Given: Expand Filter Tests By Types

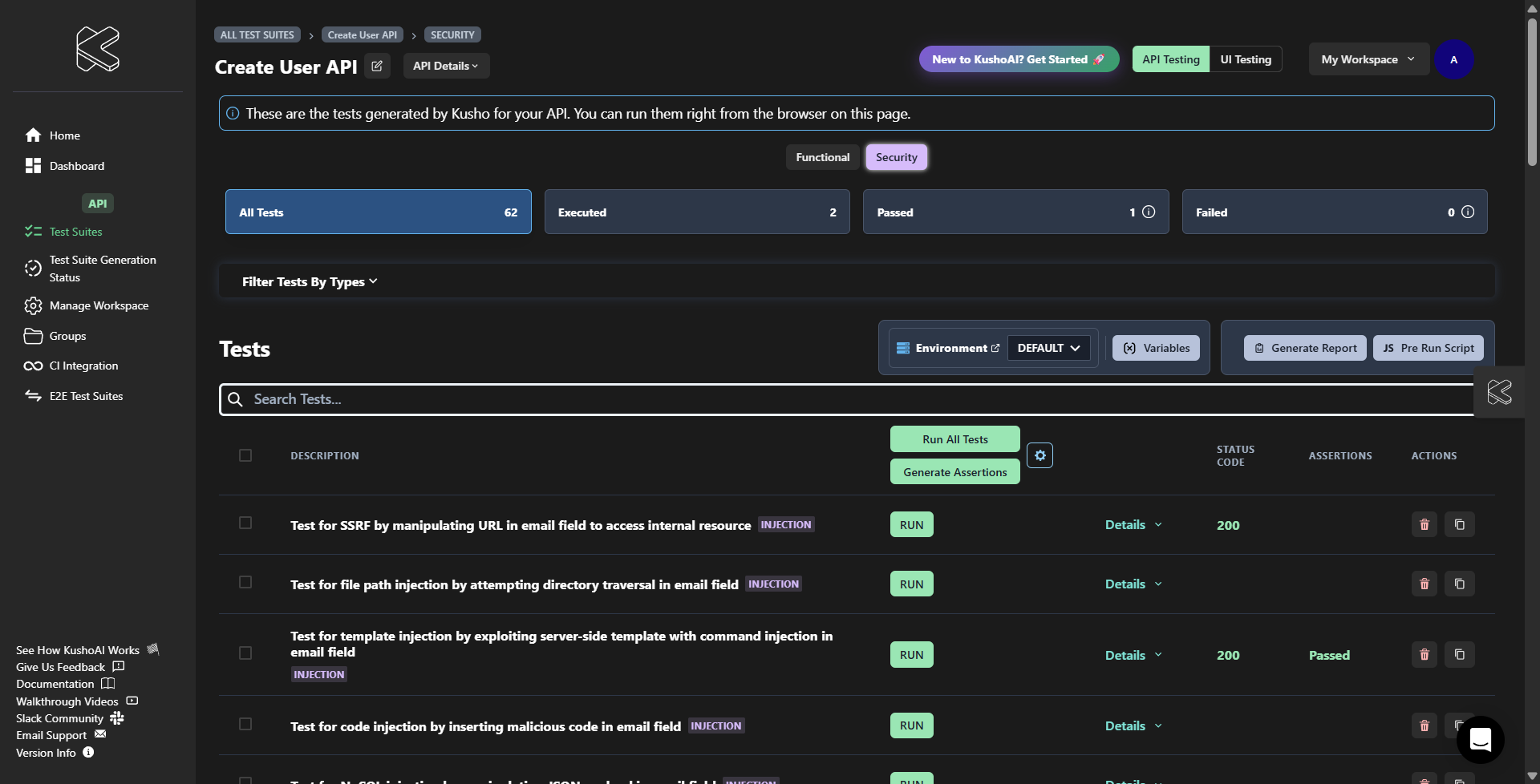Looking at the screenshot, I should pos(310,281).
